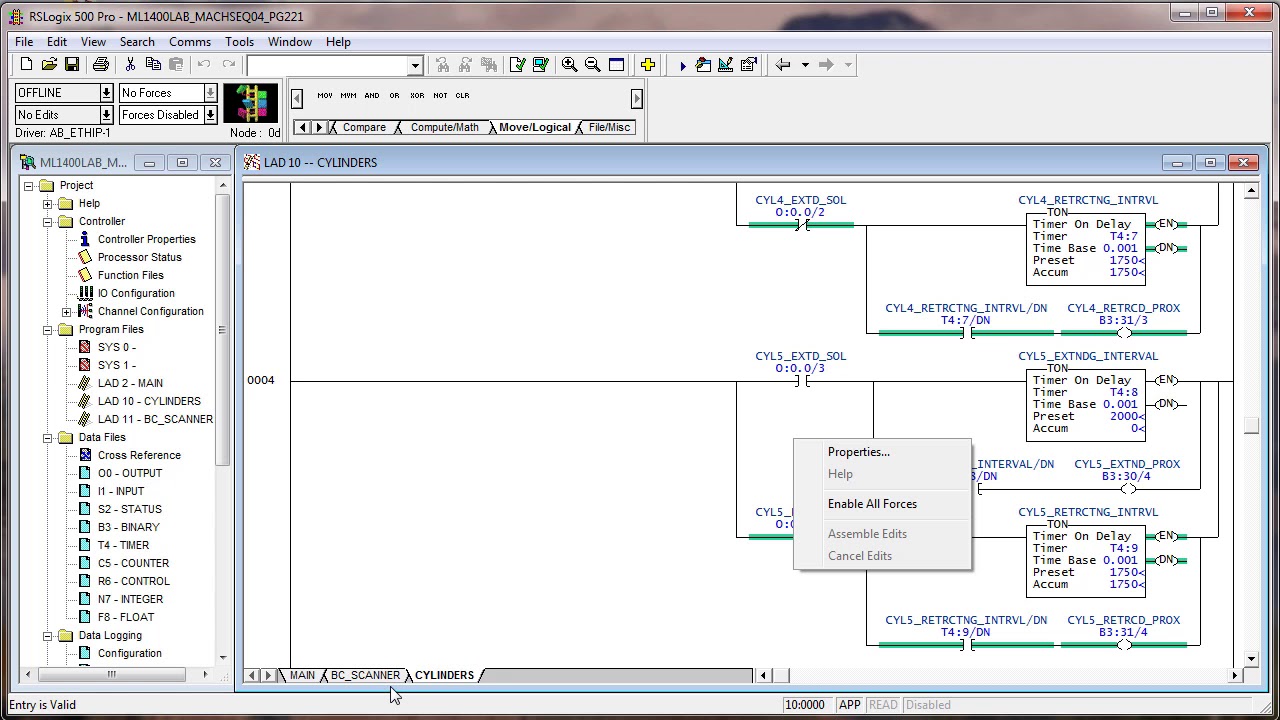
Task: Insert the AND instruction
Action: tap(372, 96)
